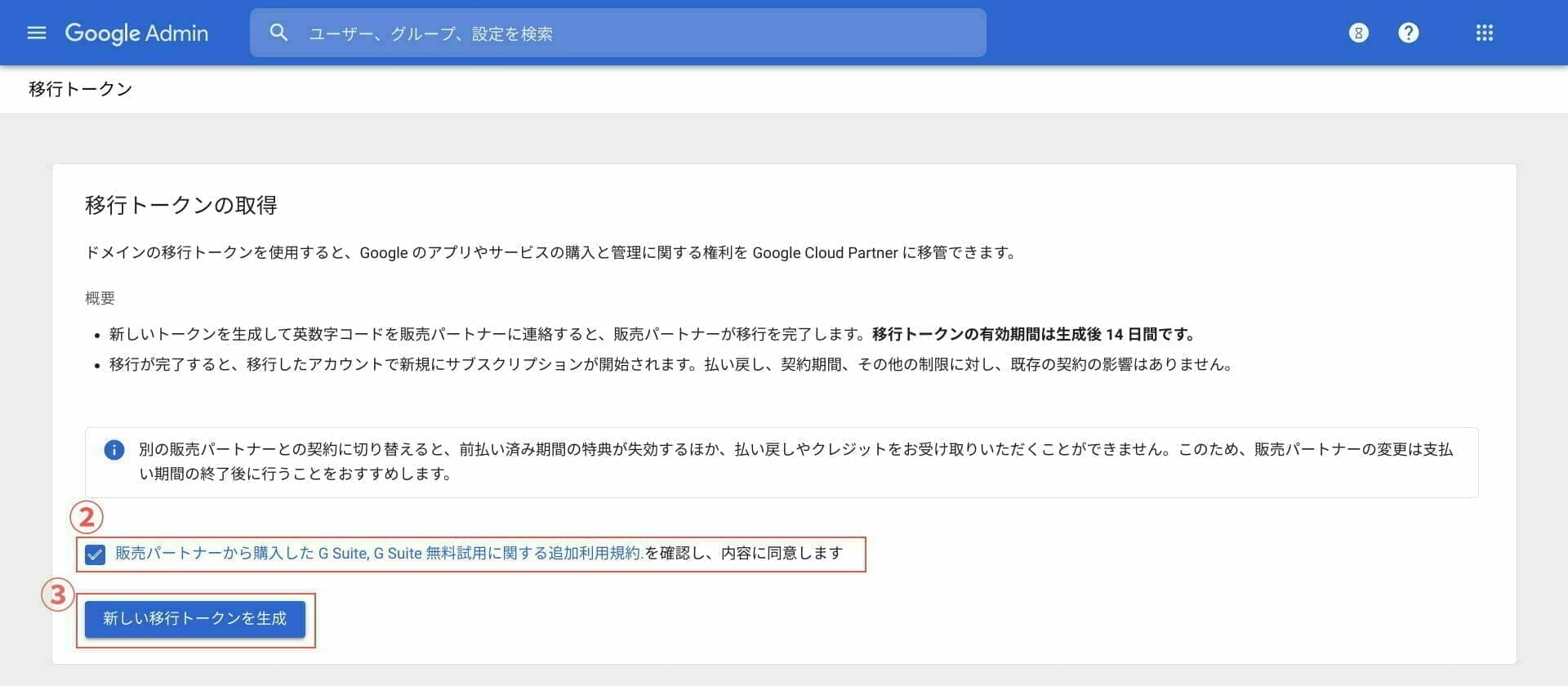Open the Google apps grid launcher
This screenshot has height=686, width=1568.
click(x=1485, y=33)
